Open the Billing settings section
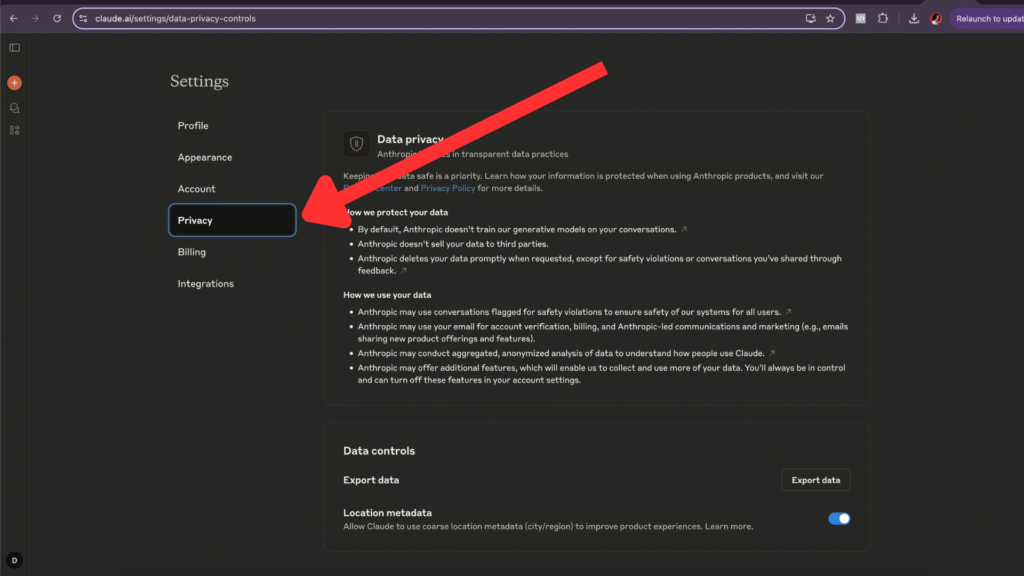Image resolution: width=1024 pixels, height=576 pixels. pyautogui.click(x=232, y=252)
